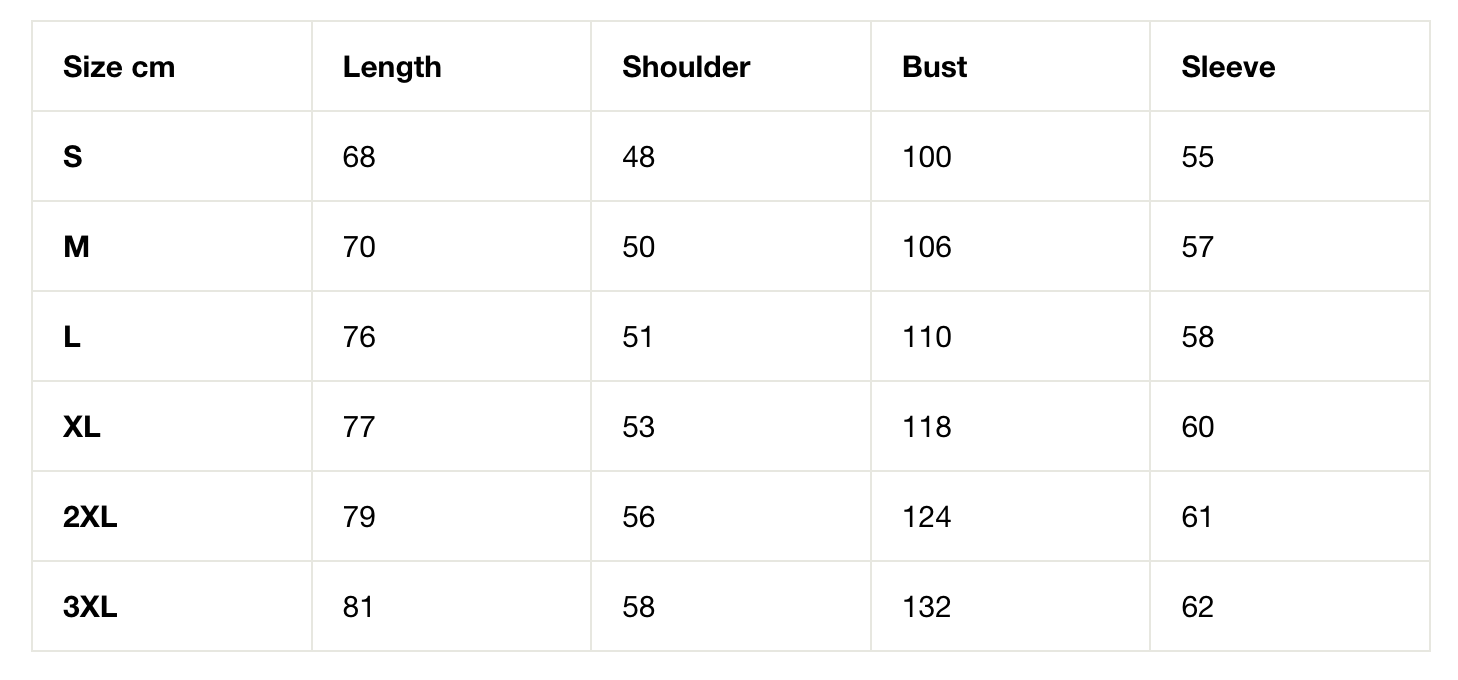The height and width of the screenshot is (680, 1458).
Task: Select the XL size row label
Action: point(82,427)
